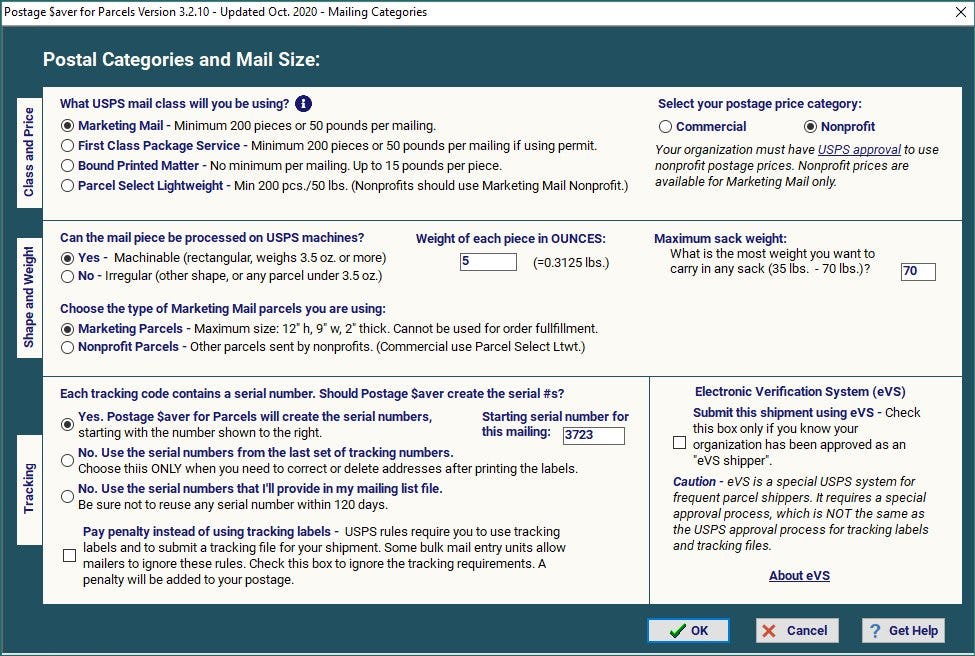Use serial numbers from mailing list file

click(67, 497)
